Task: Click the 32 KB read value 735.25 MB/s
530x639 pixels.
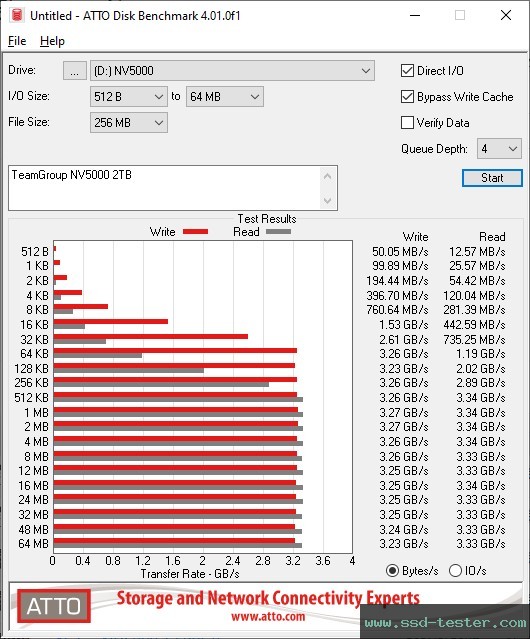Action: point(474,339)
